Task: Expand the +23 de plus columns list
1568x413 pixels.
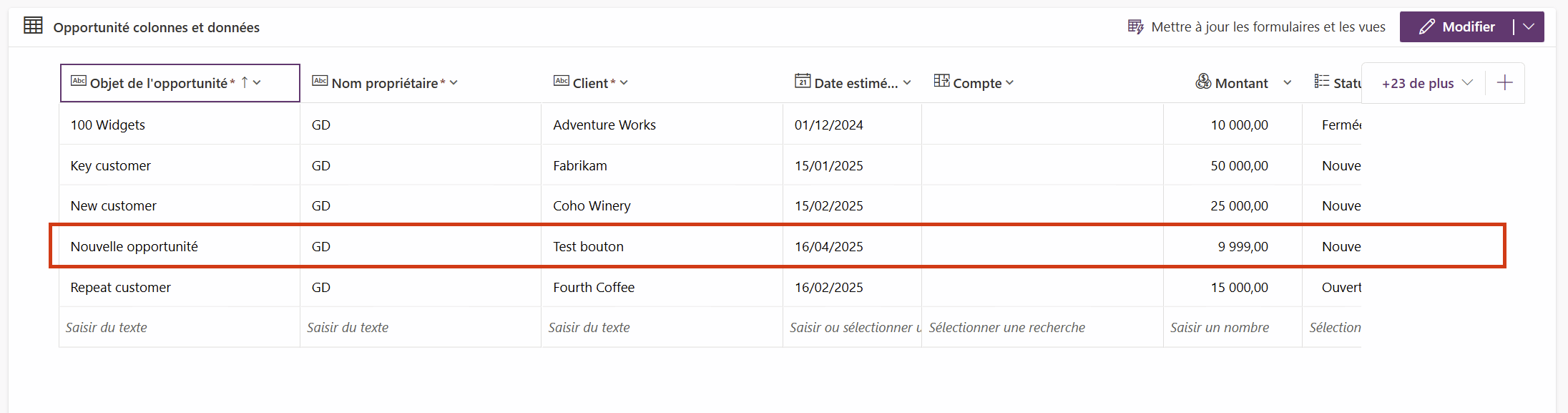Action: click(1426, 83)
